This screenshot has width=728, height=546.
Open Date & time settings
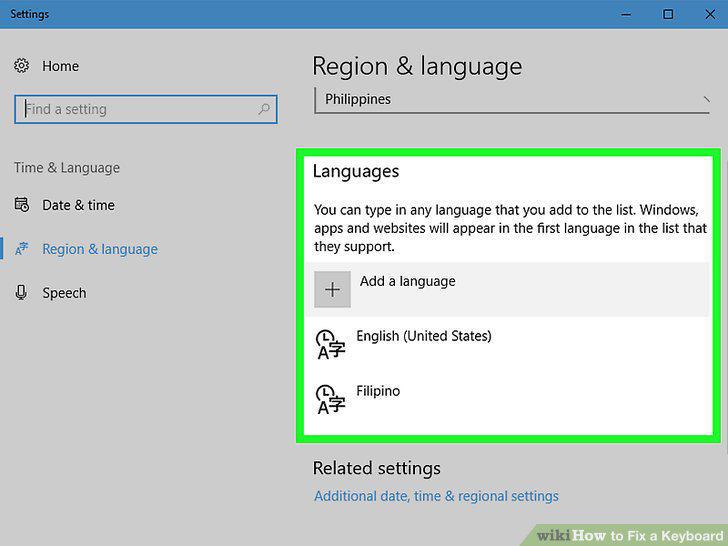(x=78, y=205)
